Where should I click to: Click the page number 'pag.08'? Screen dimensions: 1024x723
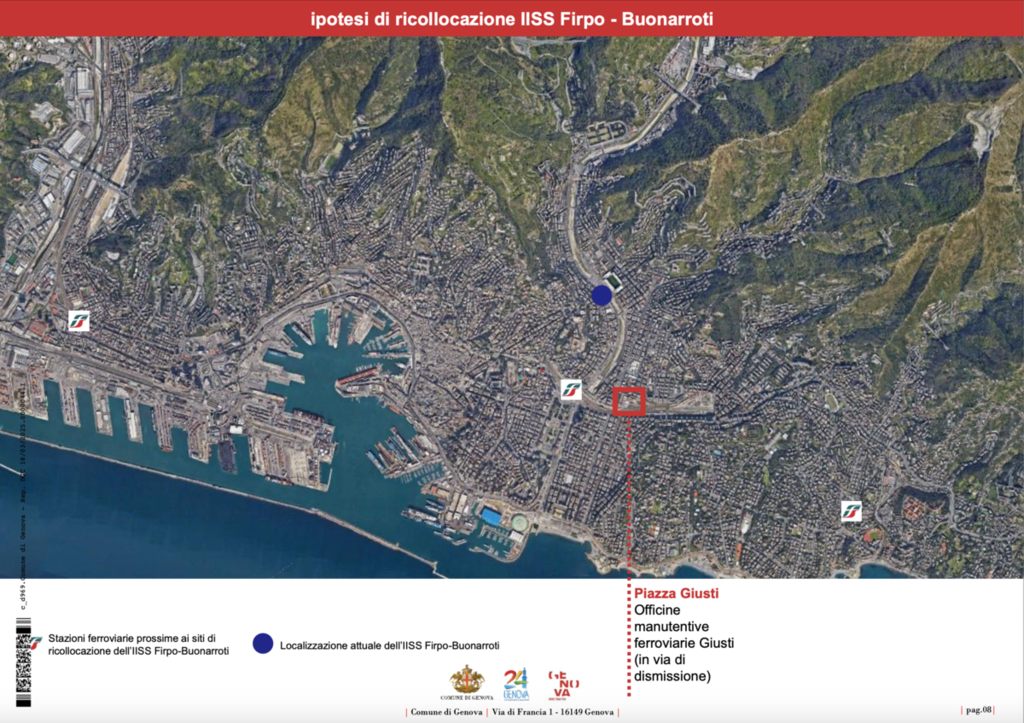coord(977,709)
